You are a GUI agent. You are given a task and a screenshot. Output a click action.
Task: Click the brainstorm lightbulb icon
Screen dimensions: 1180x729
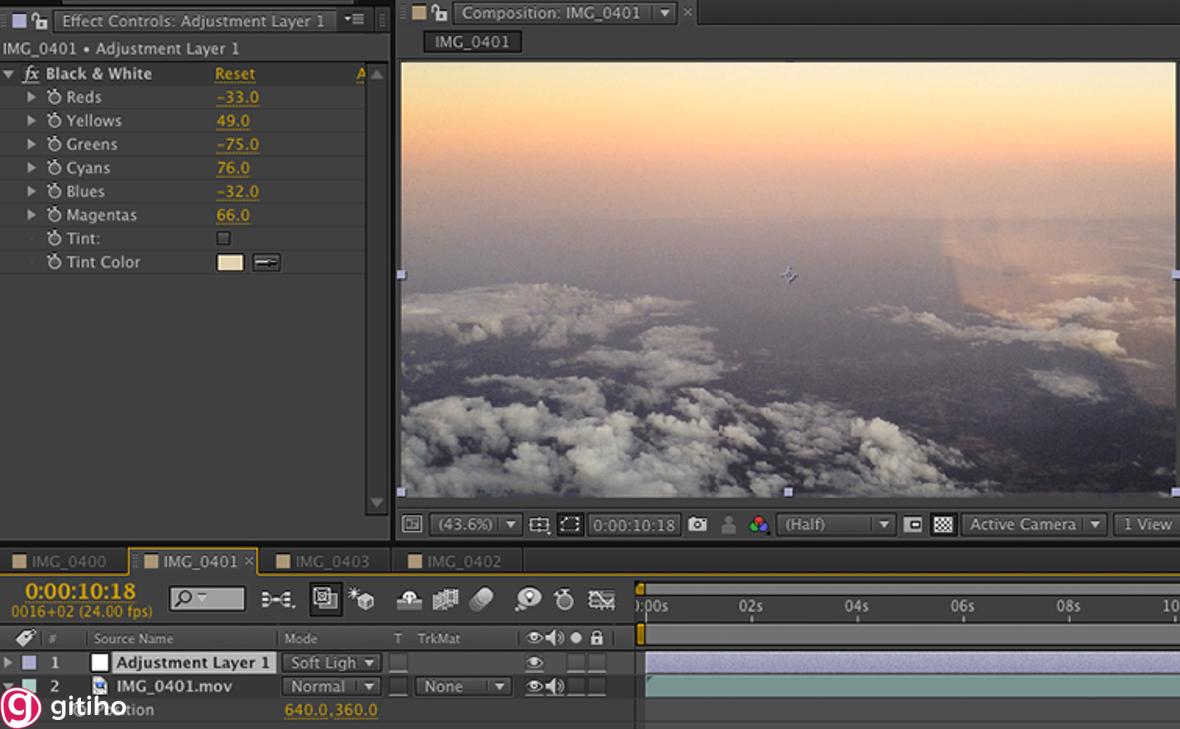point(528,599)
